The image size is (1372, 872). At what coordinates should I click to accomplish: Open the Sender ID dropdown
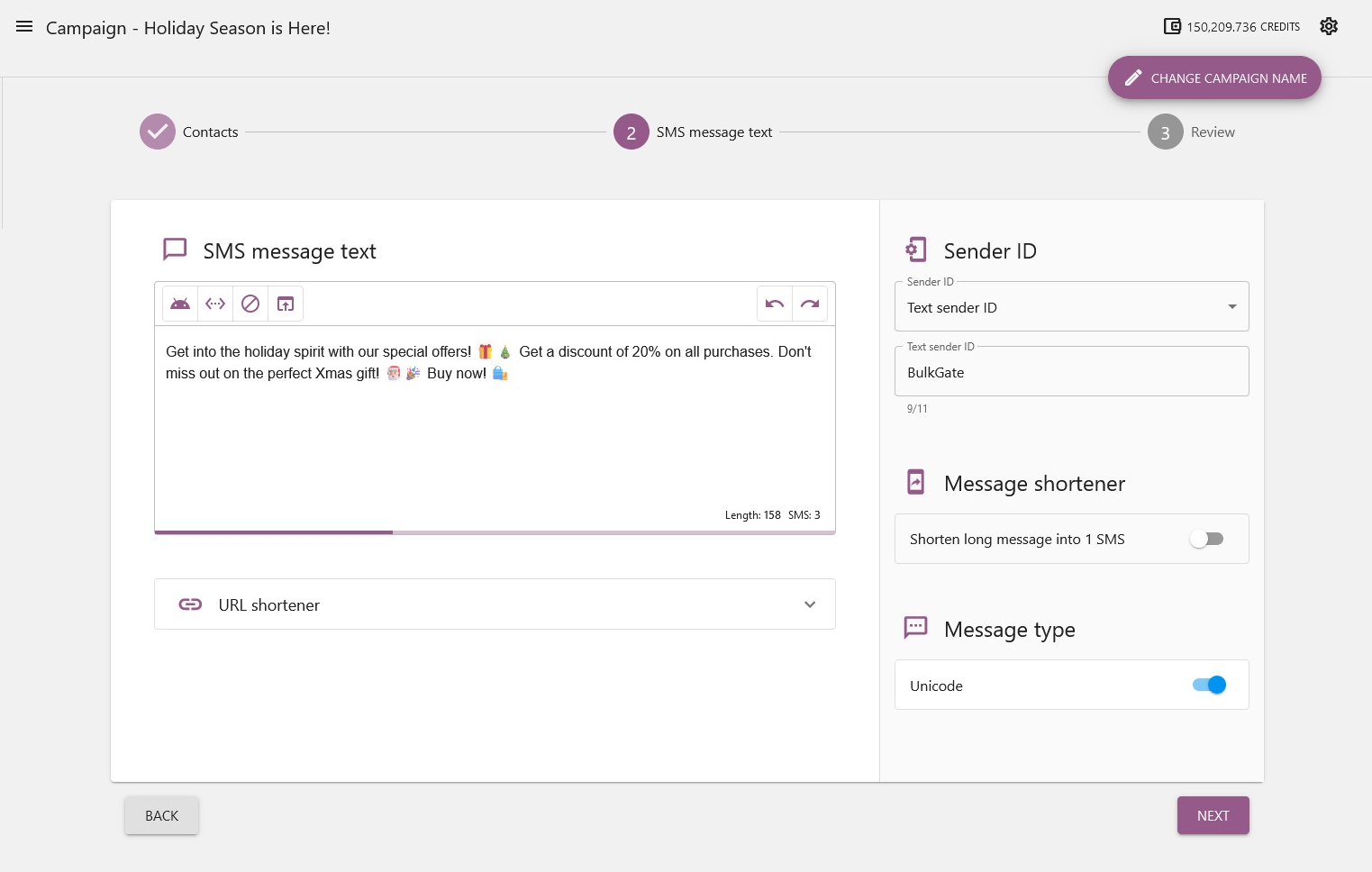[x=1072, y=307]
